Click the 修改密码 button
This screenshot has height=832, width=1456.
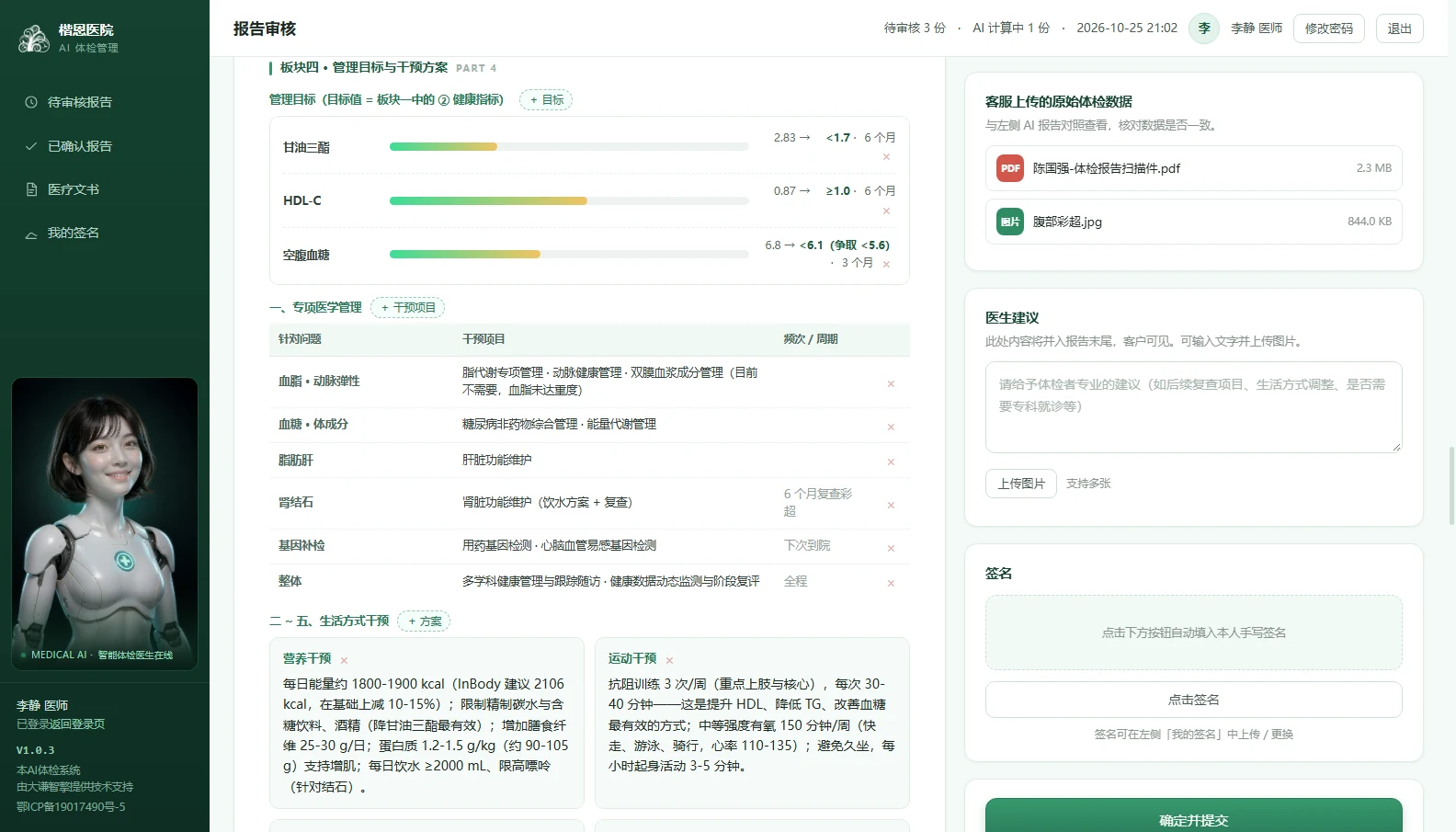[1328, 28]
